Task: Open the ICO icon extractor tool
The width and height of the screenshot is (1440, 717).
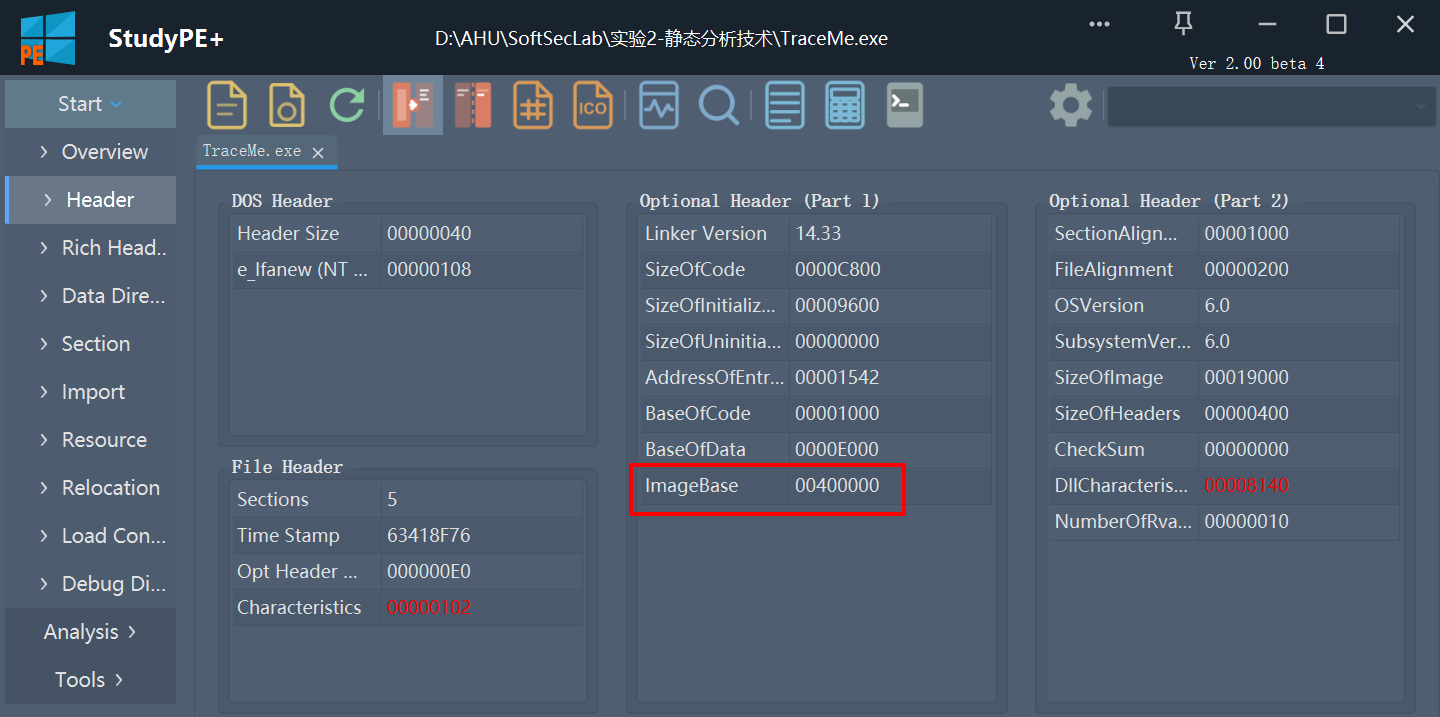Action: pos(593,105)
